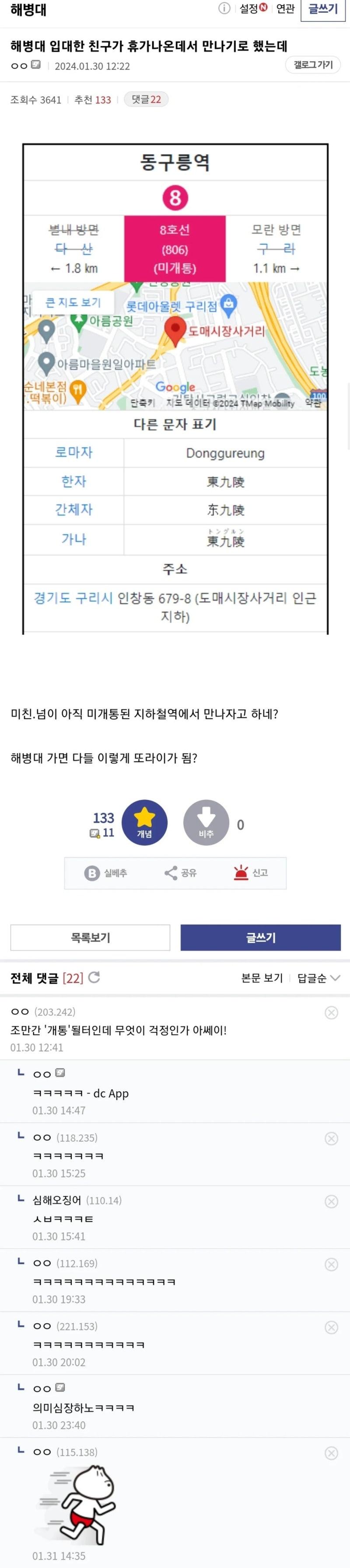Click the info circle icon in header

click(x=224, y=8)
